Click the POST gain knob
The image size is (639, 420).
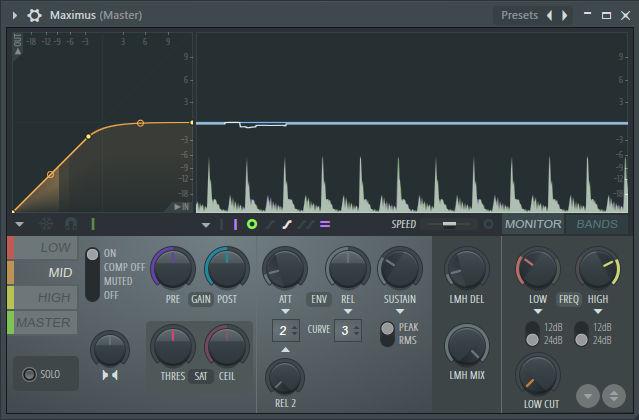(227, 268)
